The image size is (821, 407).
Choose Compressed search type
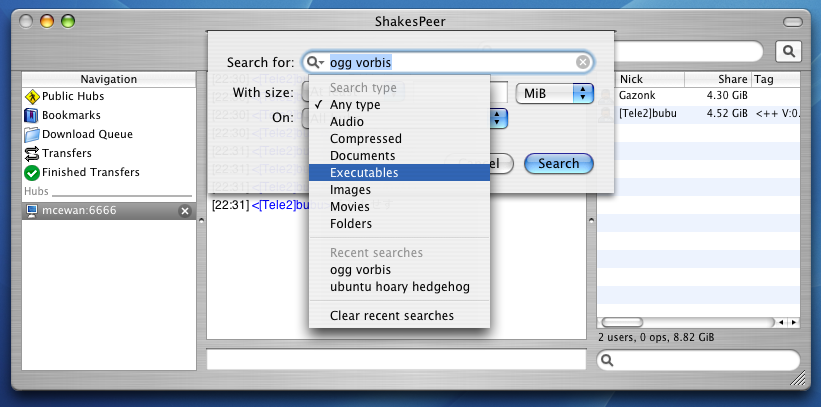399,139
